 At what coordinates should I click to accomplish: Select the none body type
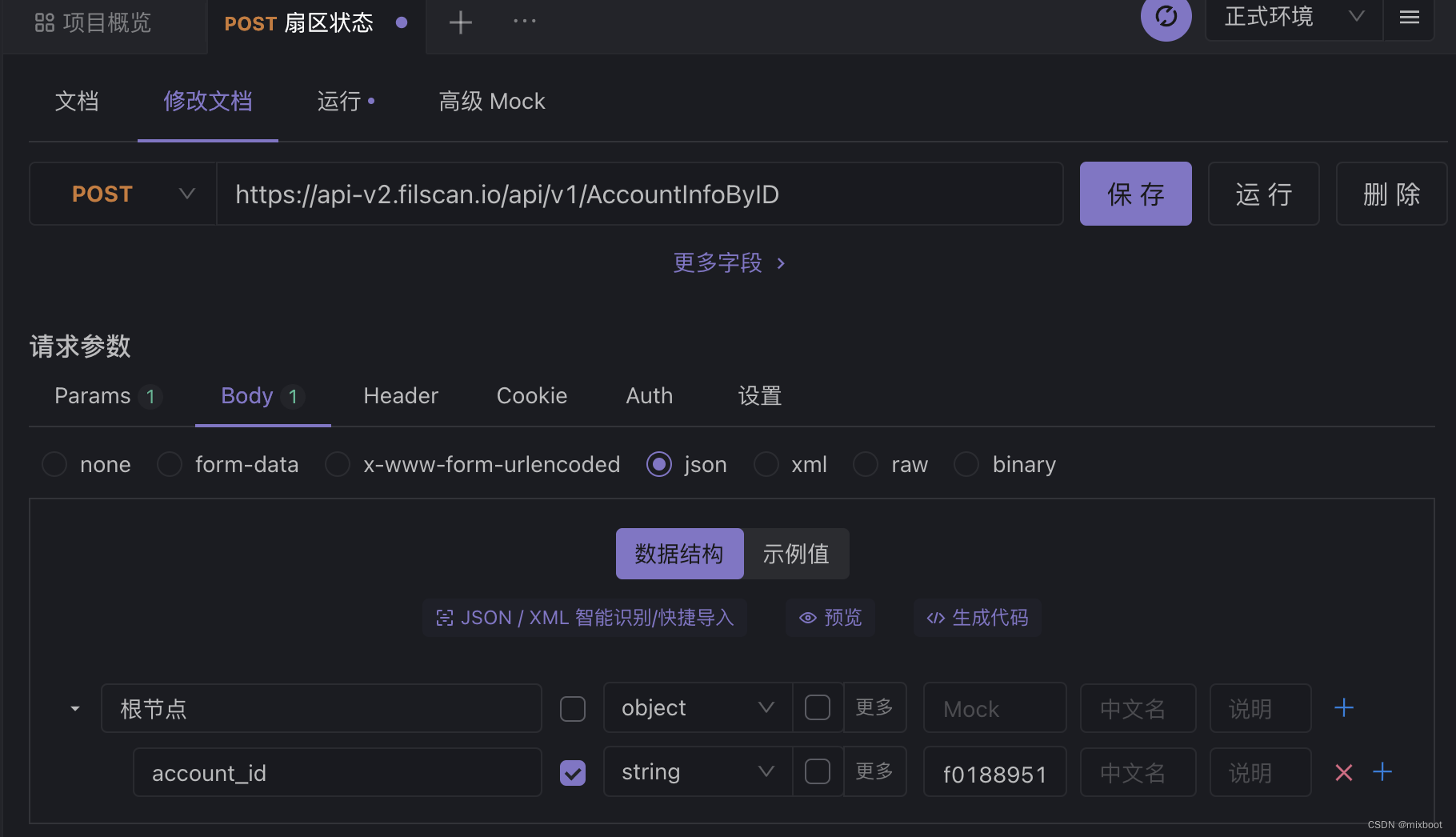(54, 464)
